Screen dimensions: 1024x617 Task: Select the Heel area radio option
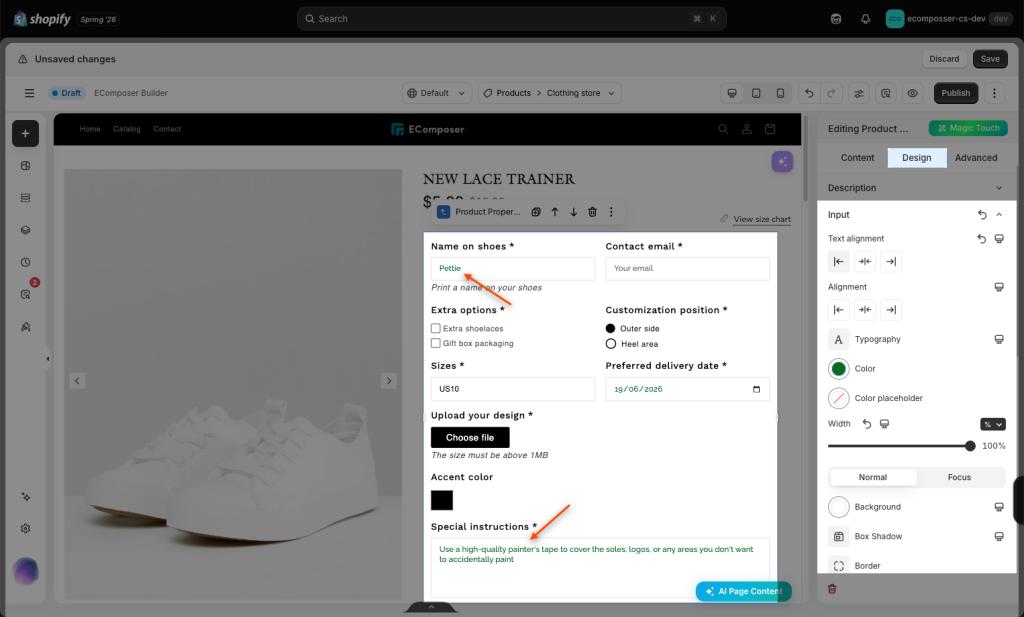[611, 344]
